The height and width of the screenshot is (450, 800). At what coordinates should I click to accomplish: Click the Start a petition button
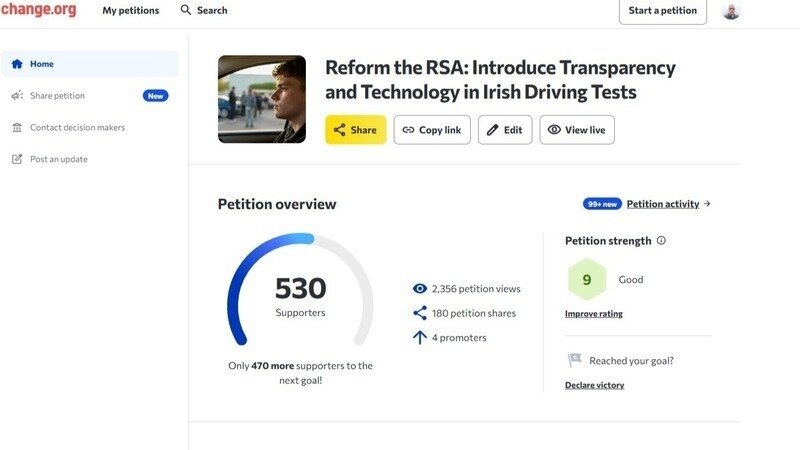click(662, 11)
